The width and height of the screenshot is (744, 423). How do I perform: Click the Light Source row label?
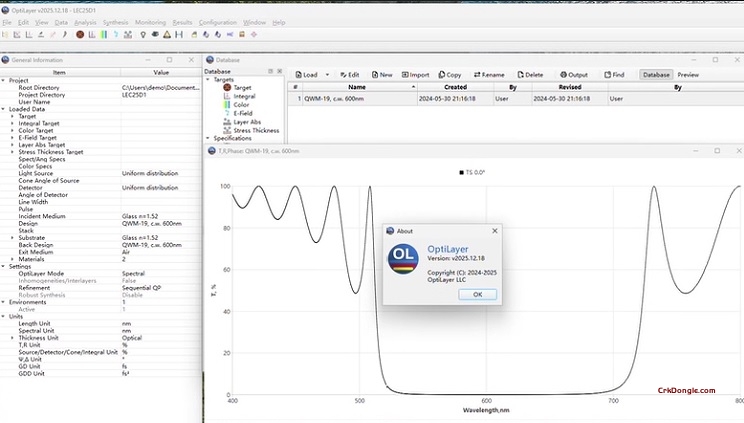(36, 173)
